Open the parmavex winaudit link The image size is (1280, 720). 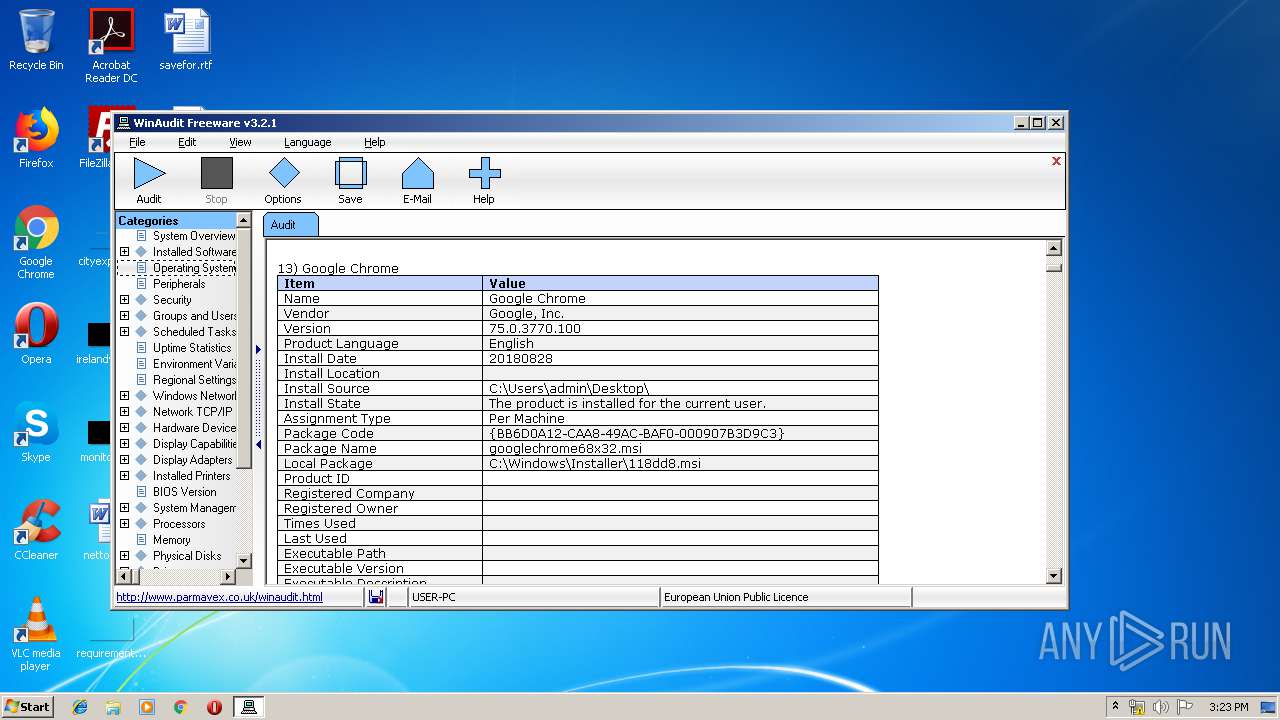[x=219, y=597]
